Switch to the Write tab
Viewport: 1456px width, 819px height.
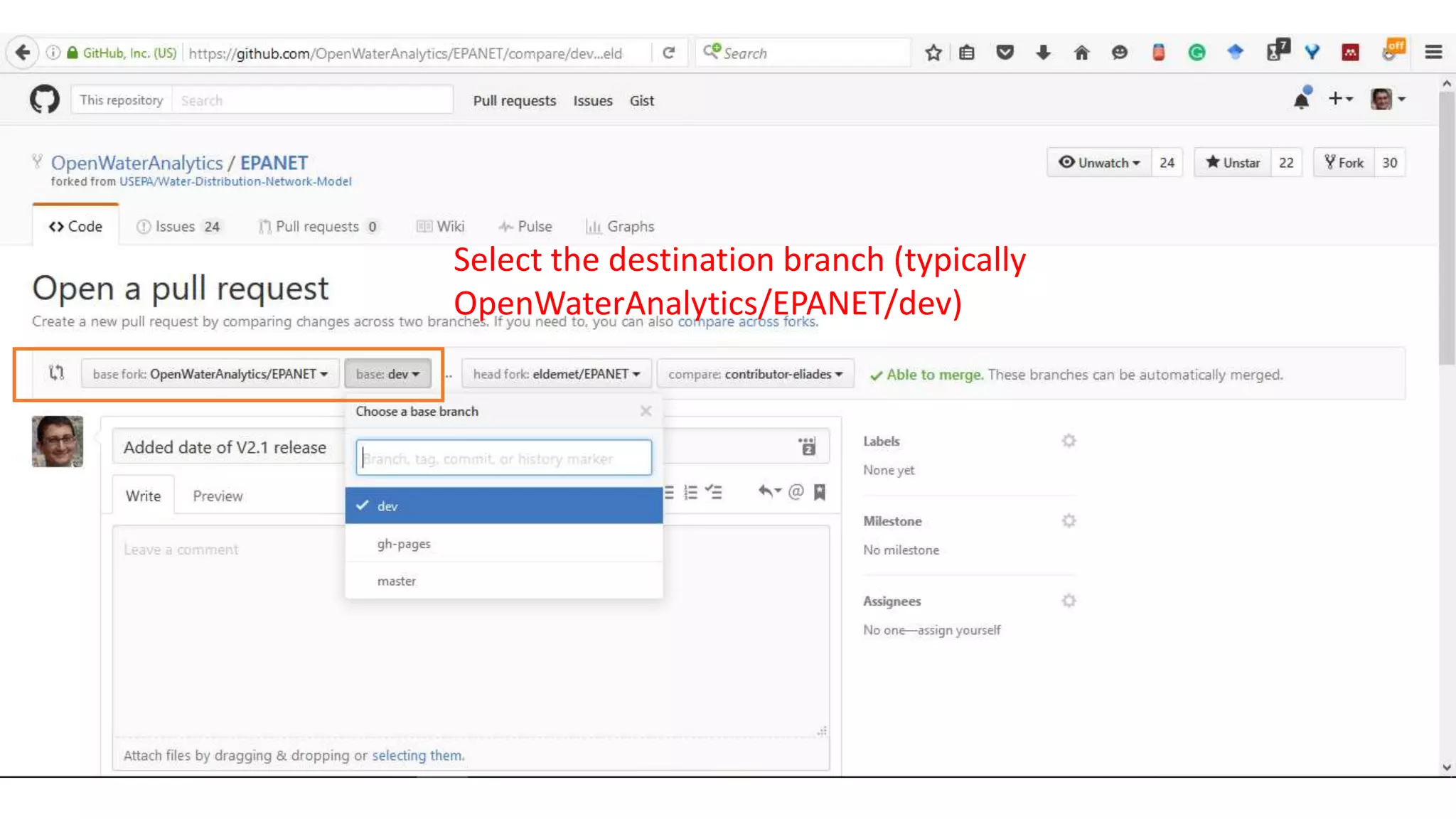point(143,496)
